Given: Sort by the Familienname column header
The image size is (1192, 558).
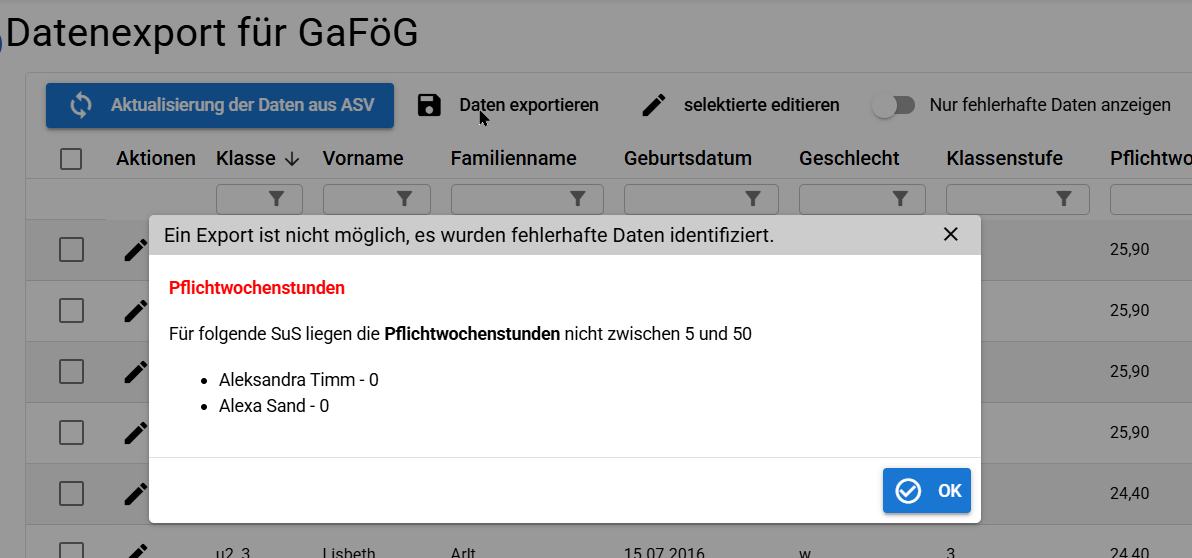Looking at the screenshot, I should (513, 159).
